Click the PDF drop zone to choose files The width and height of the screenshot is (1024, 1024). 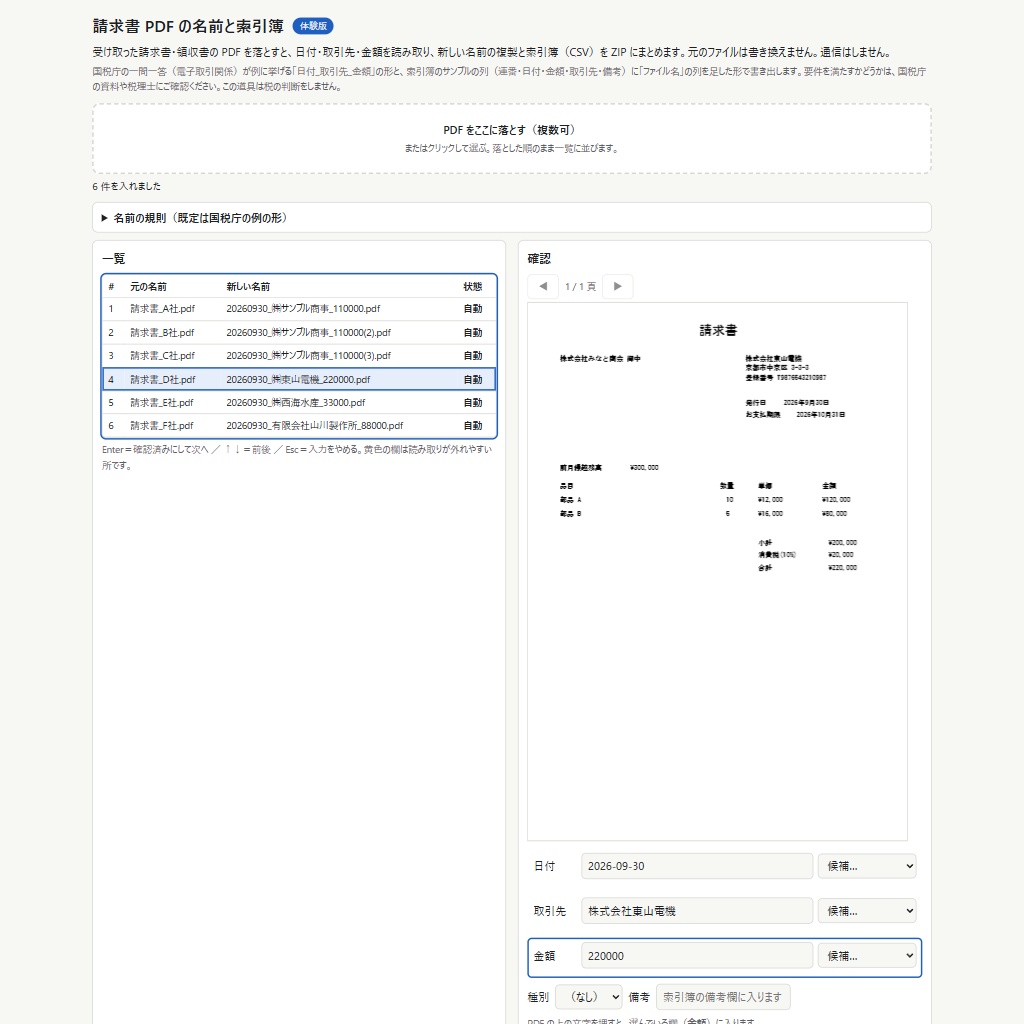point(511,138)
